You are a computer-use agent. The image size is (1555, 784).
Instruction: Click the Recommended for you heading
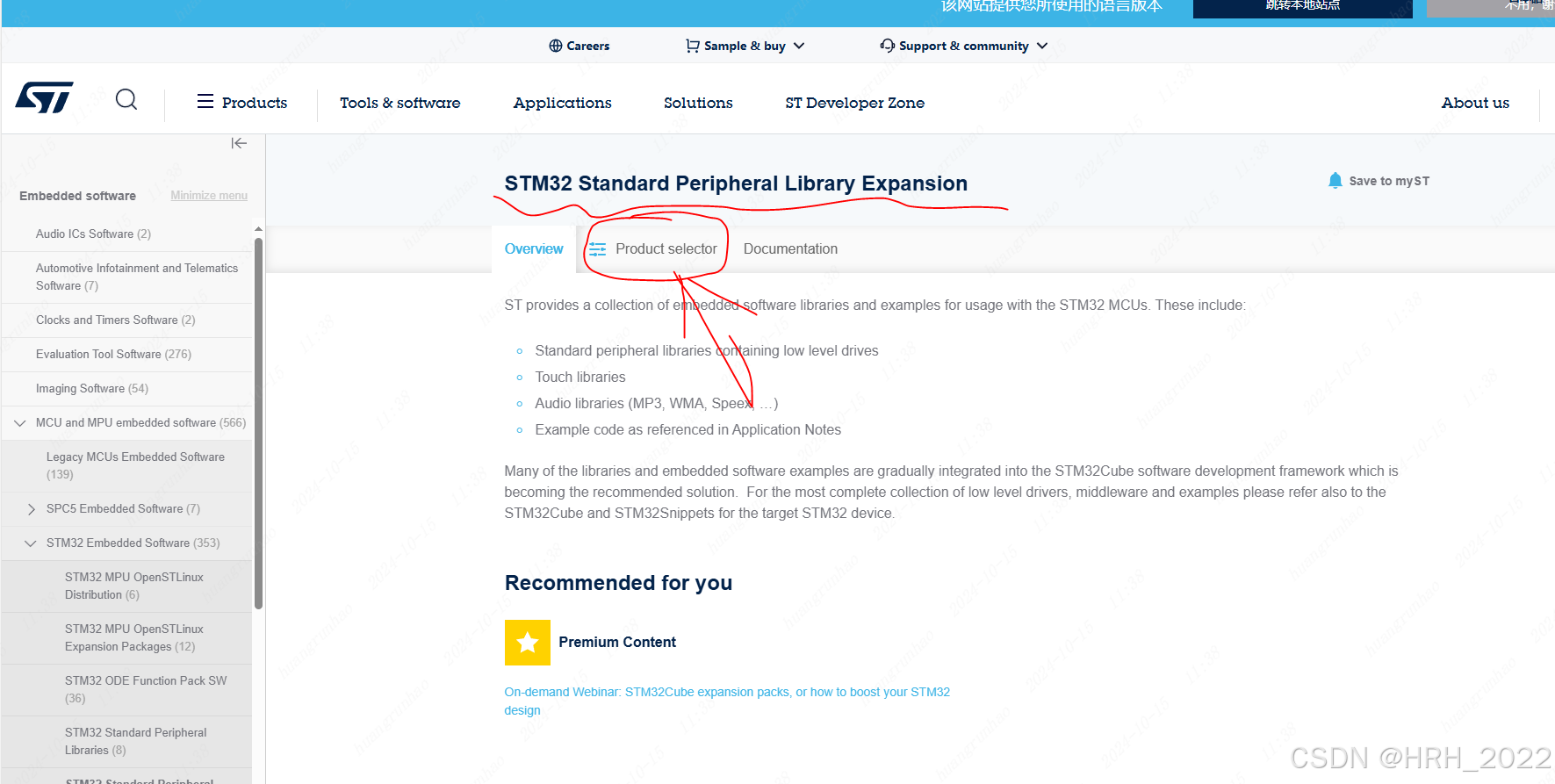[618, 583]
